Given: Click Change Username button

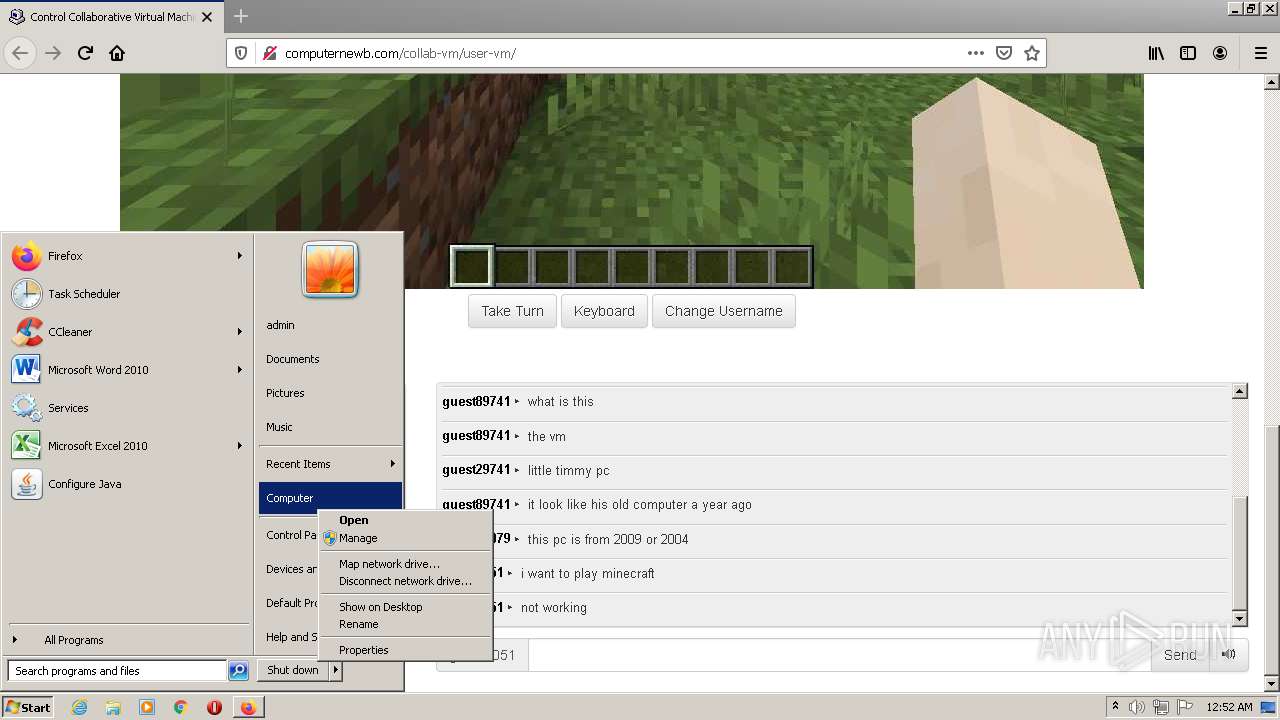Looking at the screenshot, I should [724, 311].
